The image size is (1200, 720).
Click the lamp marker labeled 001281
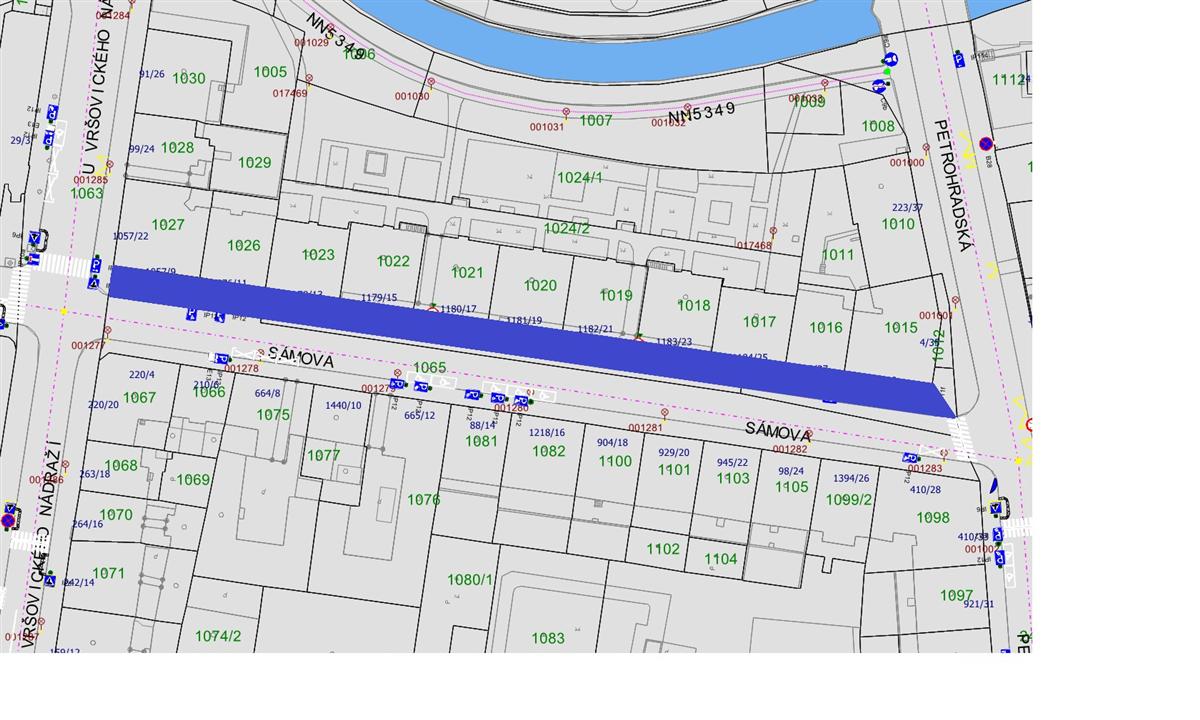(665, 412)
